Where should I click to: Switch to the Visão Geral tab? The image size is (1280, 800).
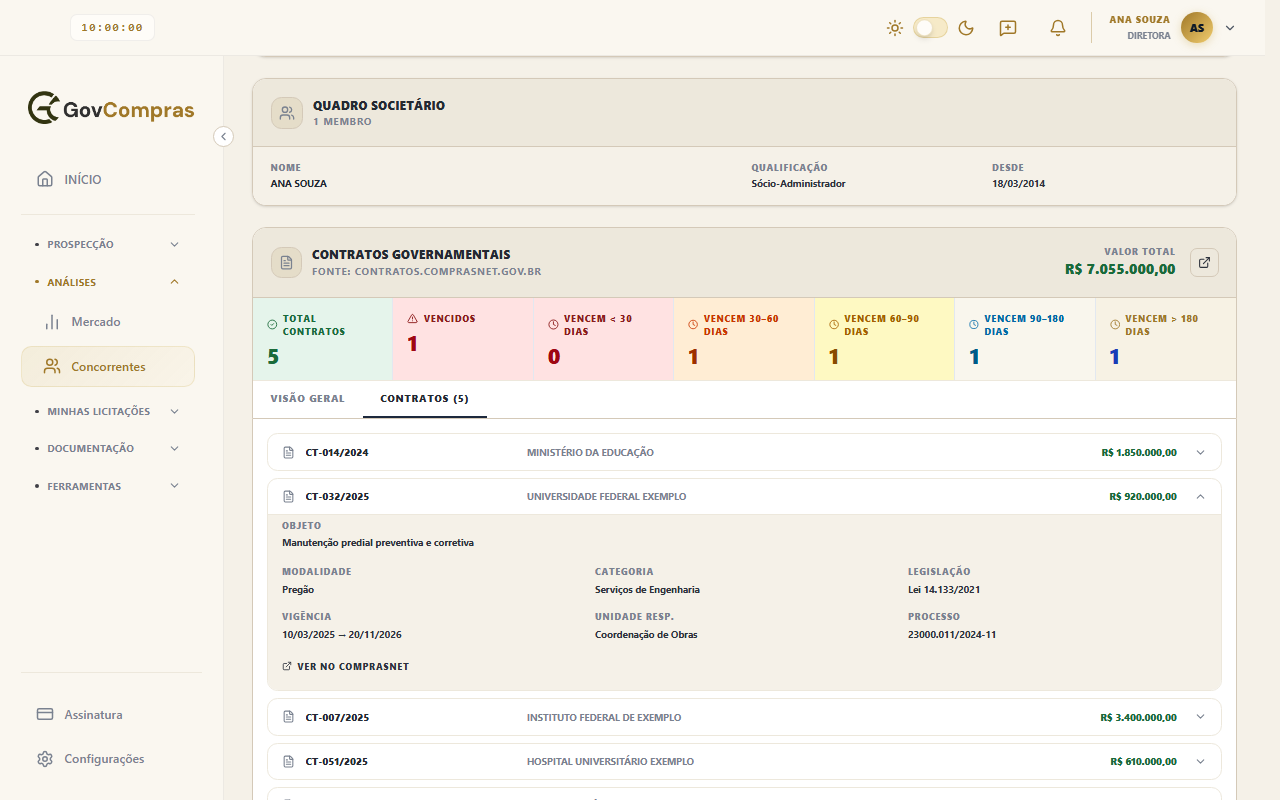[x=307, y=398]
